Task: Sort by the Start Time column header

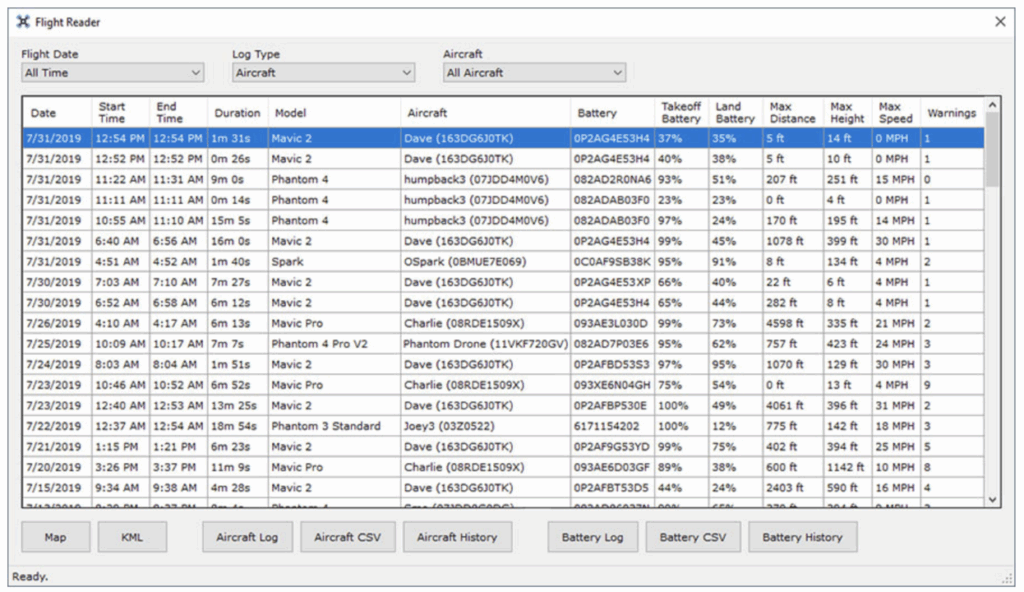Action: point(120,112)
